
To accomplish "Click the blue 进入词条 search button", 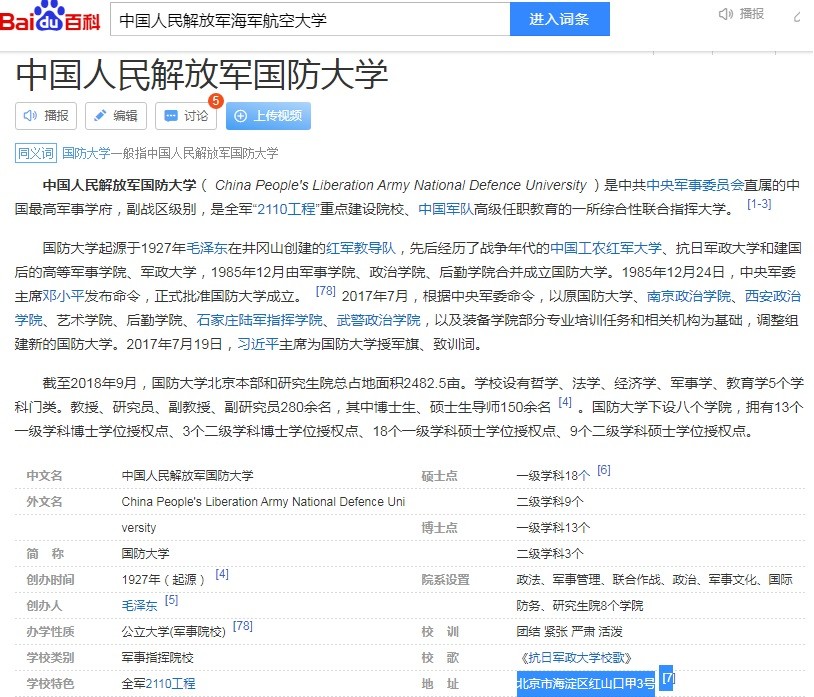I will click(559, 19).
